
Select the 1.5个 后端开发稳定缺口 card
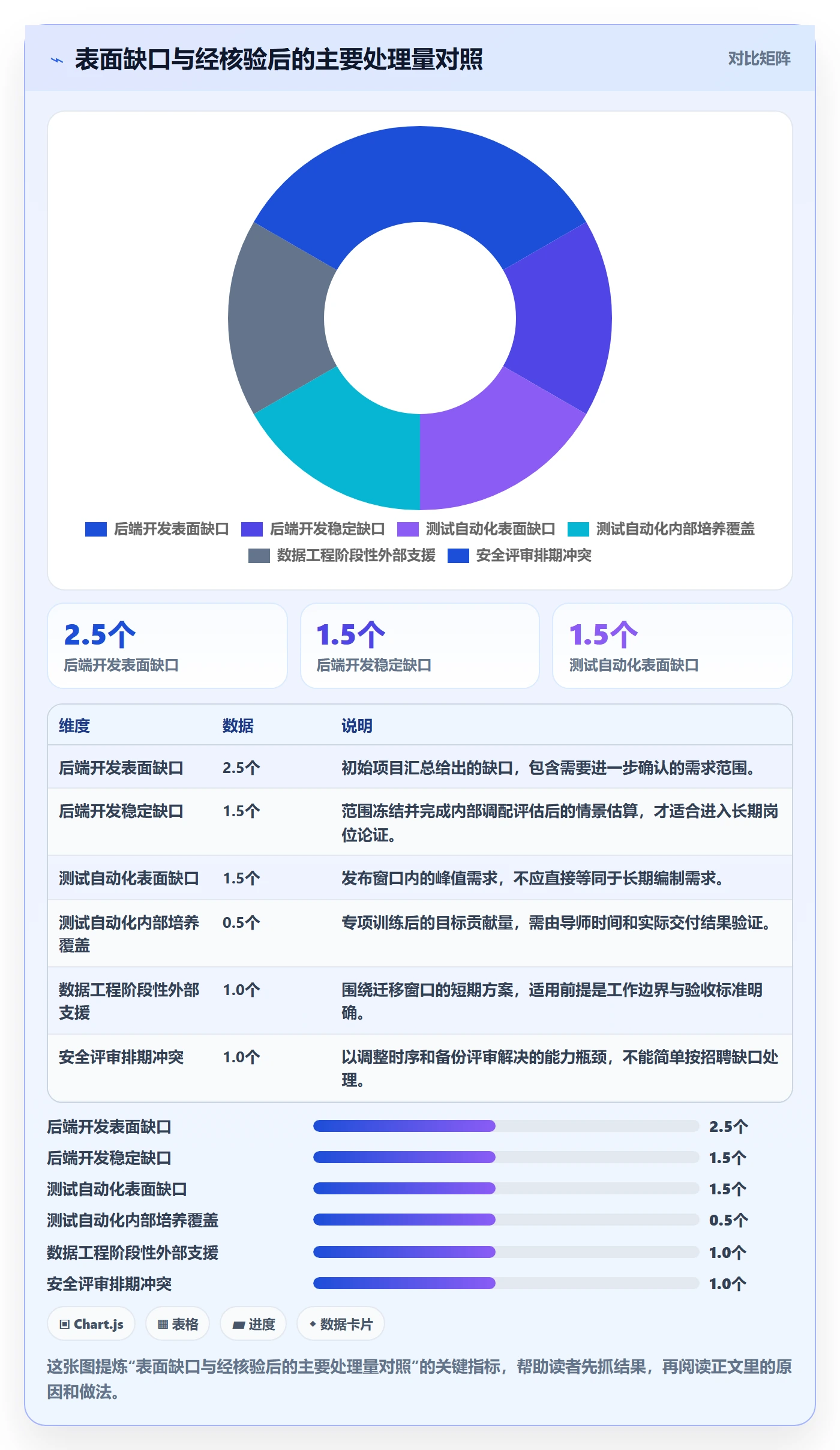(x=420, y=646)
